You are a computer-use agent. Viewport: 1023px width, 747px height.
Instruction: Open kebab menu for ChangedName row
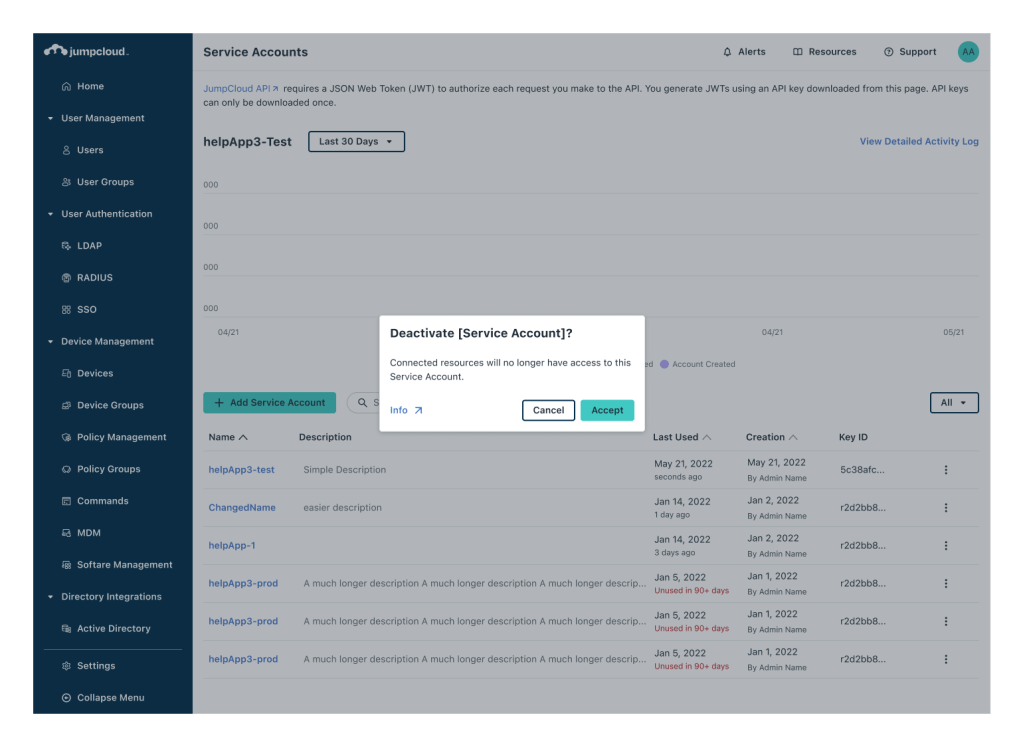tap(945, 508)
